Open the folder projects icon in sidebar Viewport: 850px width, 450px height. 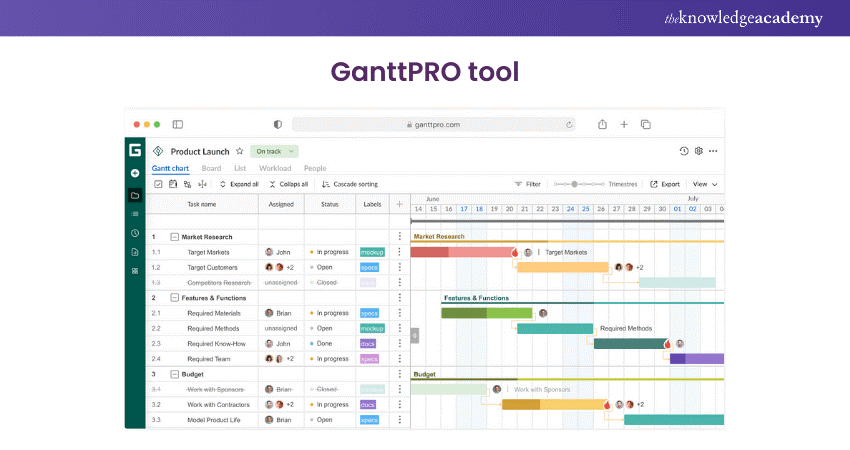tap(135, 195)
